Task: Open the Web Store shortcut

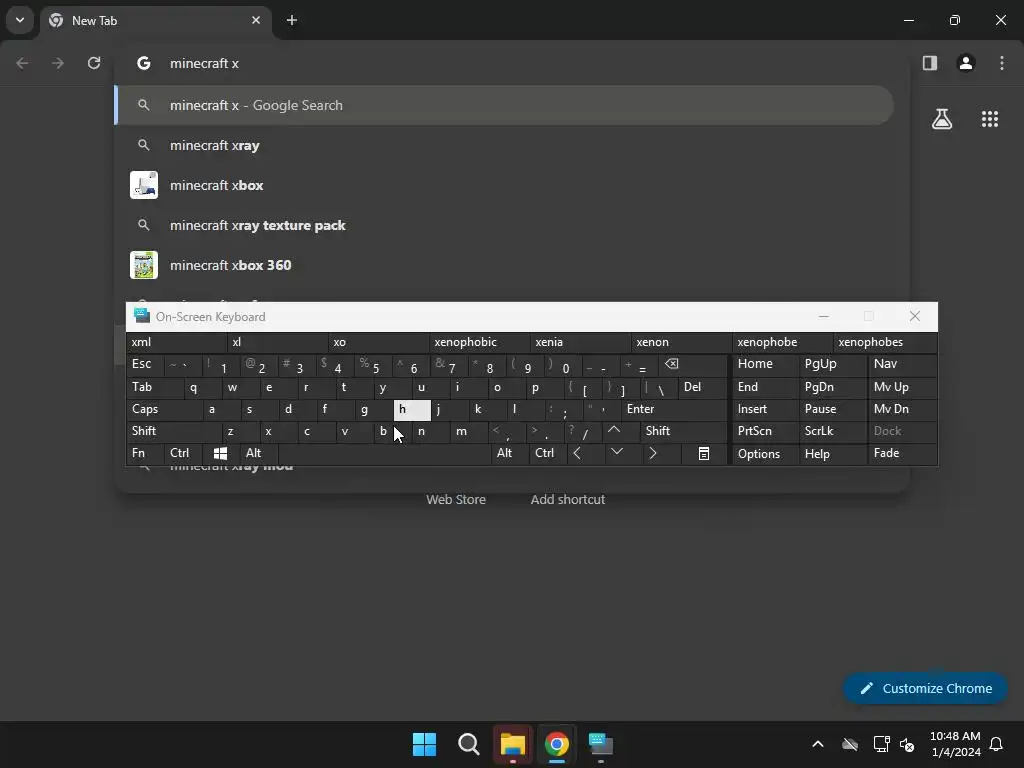Action: tap(456, 500)
